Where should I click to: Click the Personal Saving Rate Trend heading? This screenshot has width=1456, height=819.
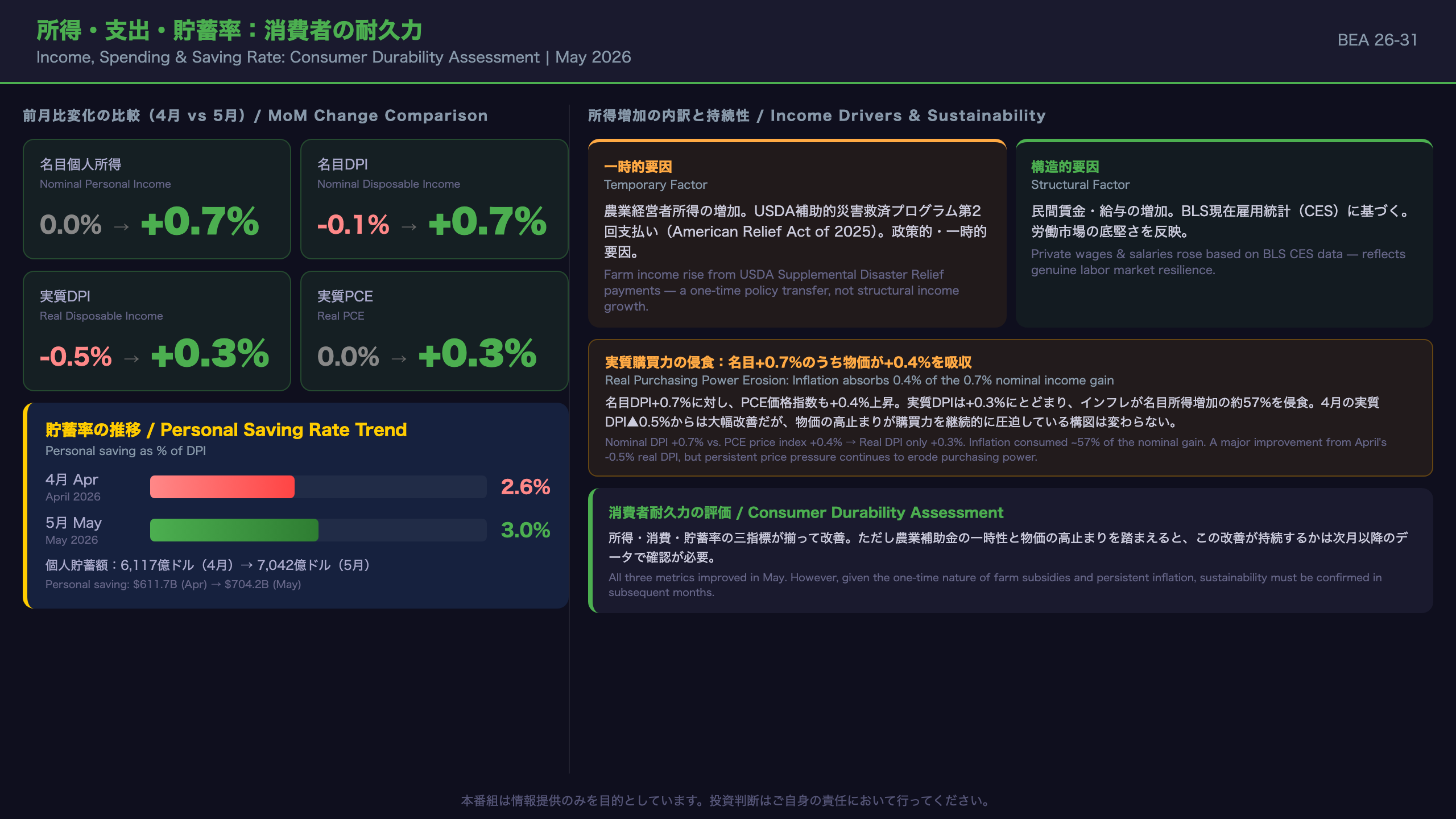(x=226, y=429)
